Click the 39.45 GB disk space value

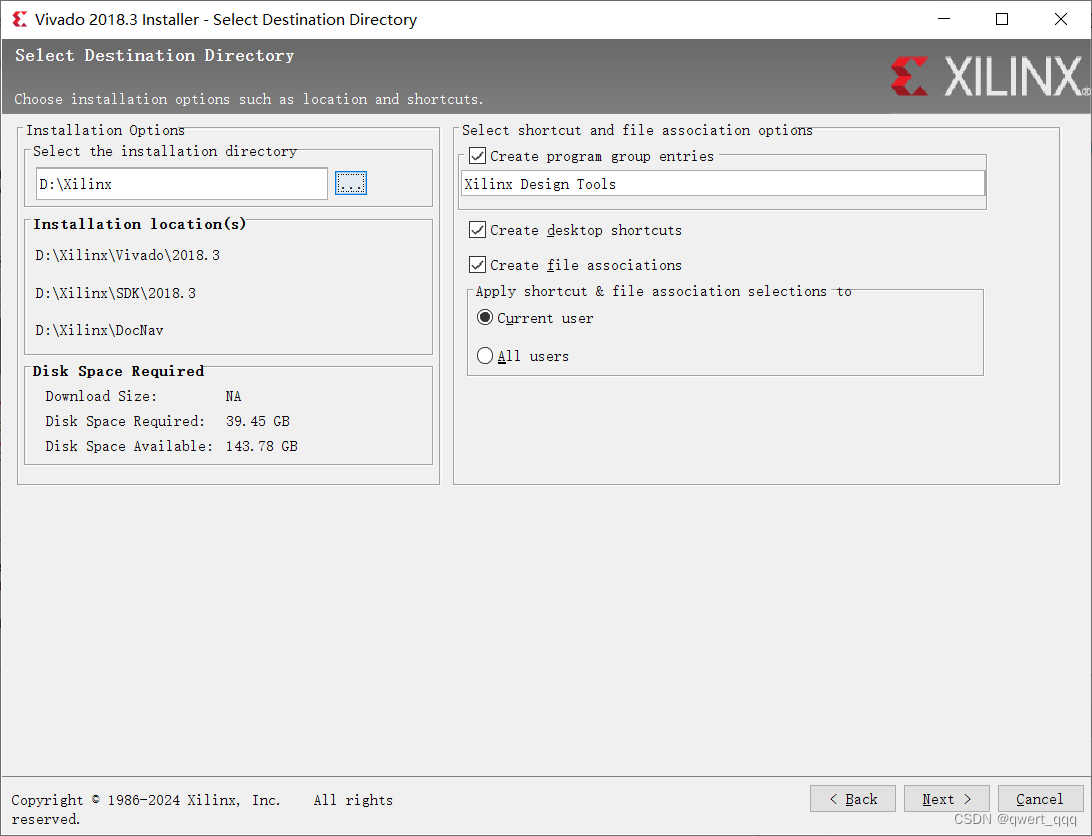click(258, 421)
